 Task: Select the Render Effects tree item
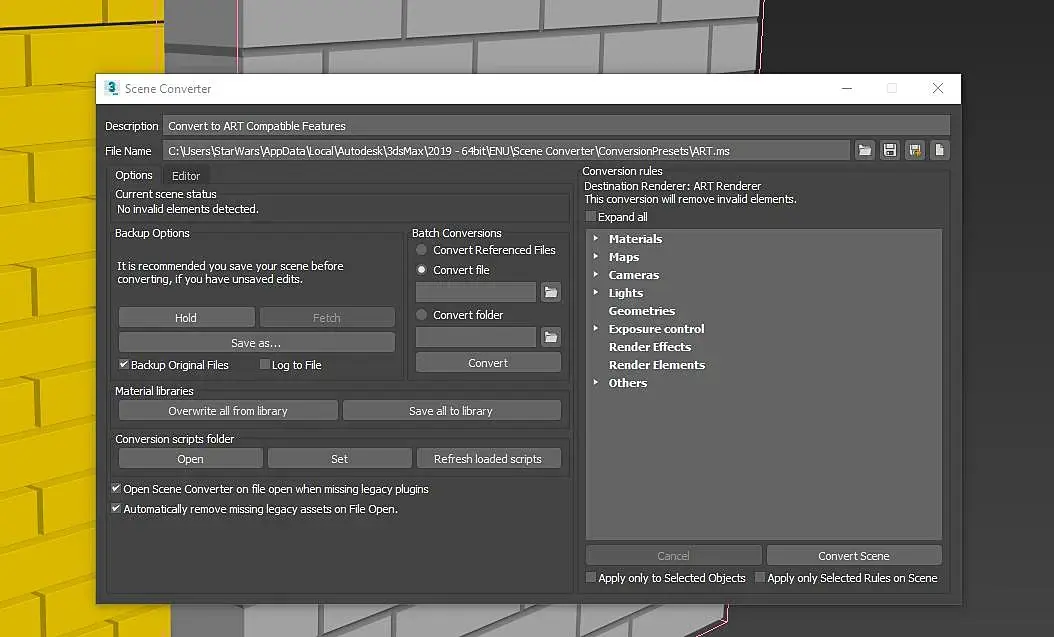point(649,347)
